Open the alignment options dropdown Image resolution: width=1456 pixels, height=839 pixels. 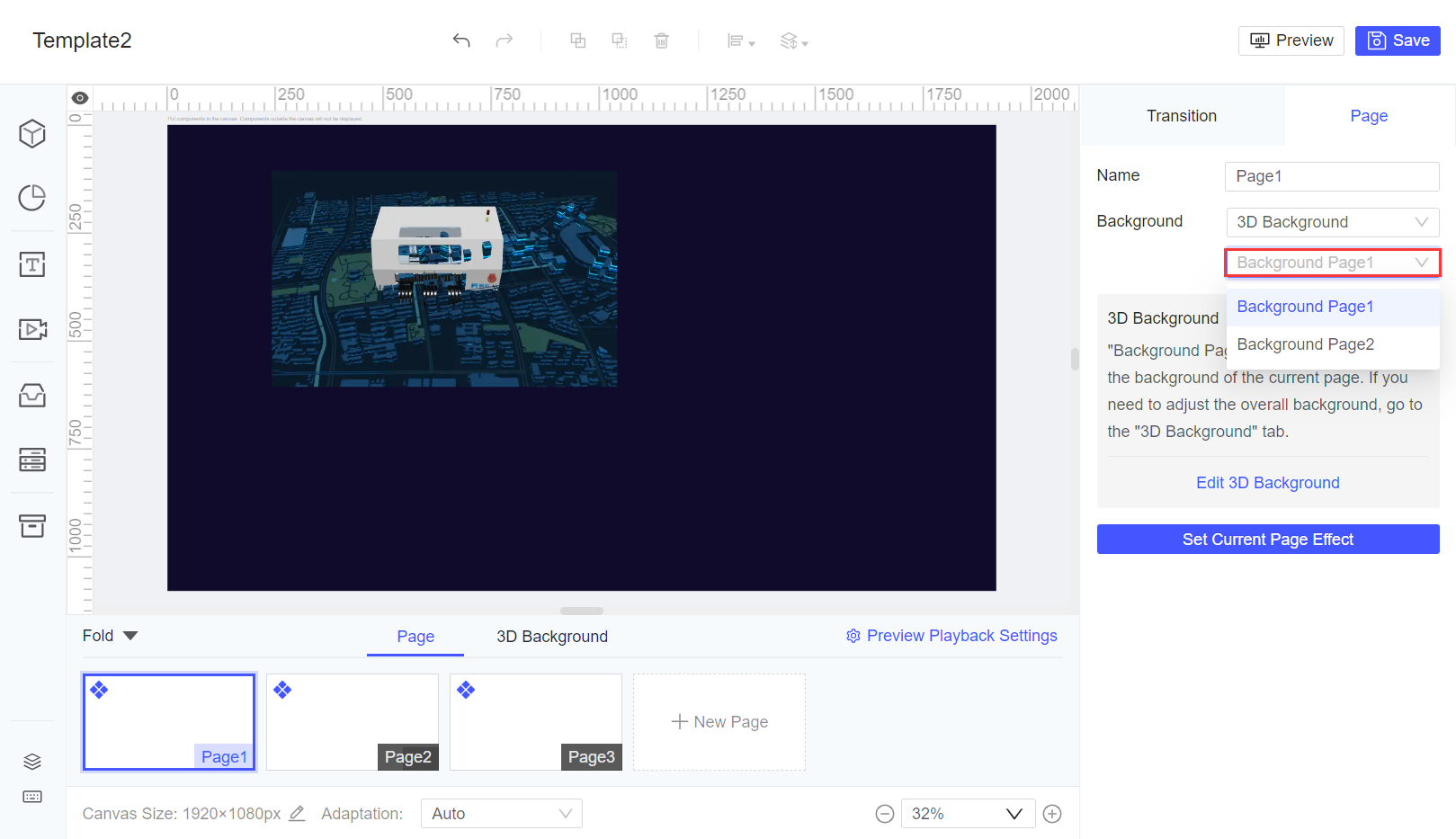point(739,40)
